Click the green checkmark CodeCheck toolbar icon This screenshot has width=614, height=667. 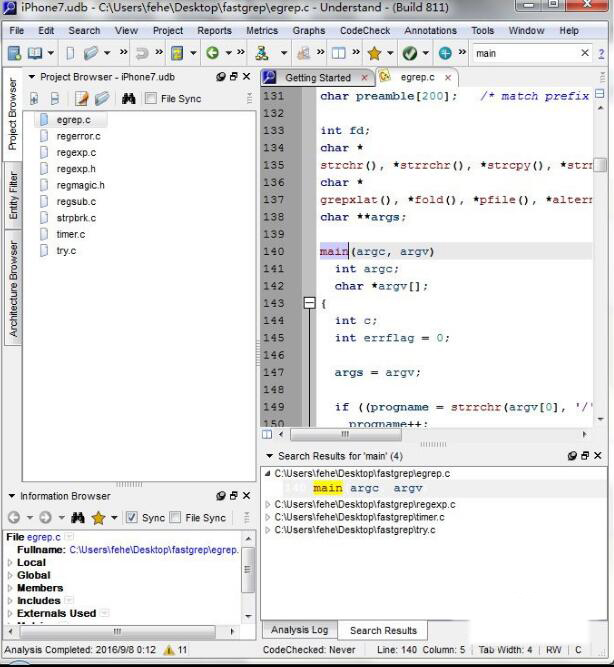[x=410, y=53]
